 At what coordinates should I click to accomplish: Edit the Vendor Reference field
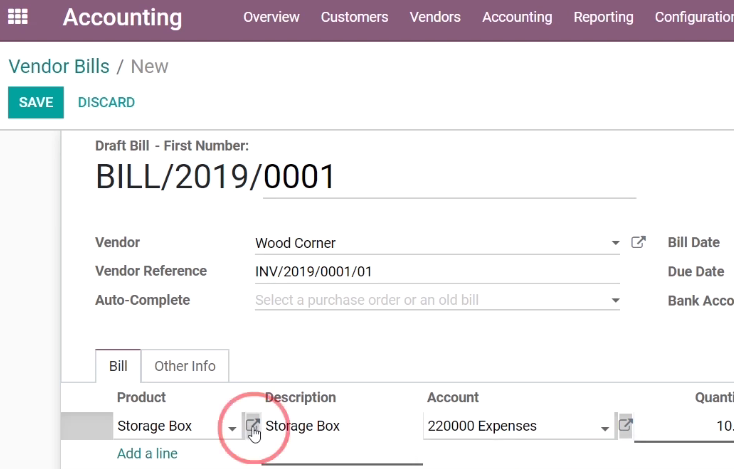click(x=437, y=271)
